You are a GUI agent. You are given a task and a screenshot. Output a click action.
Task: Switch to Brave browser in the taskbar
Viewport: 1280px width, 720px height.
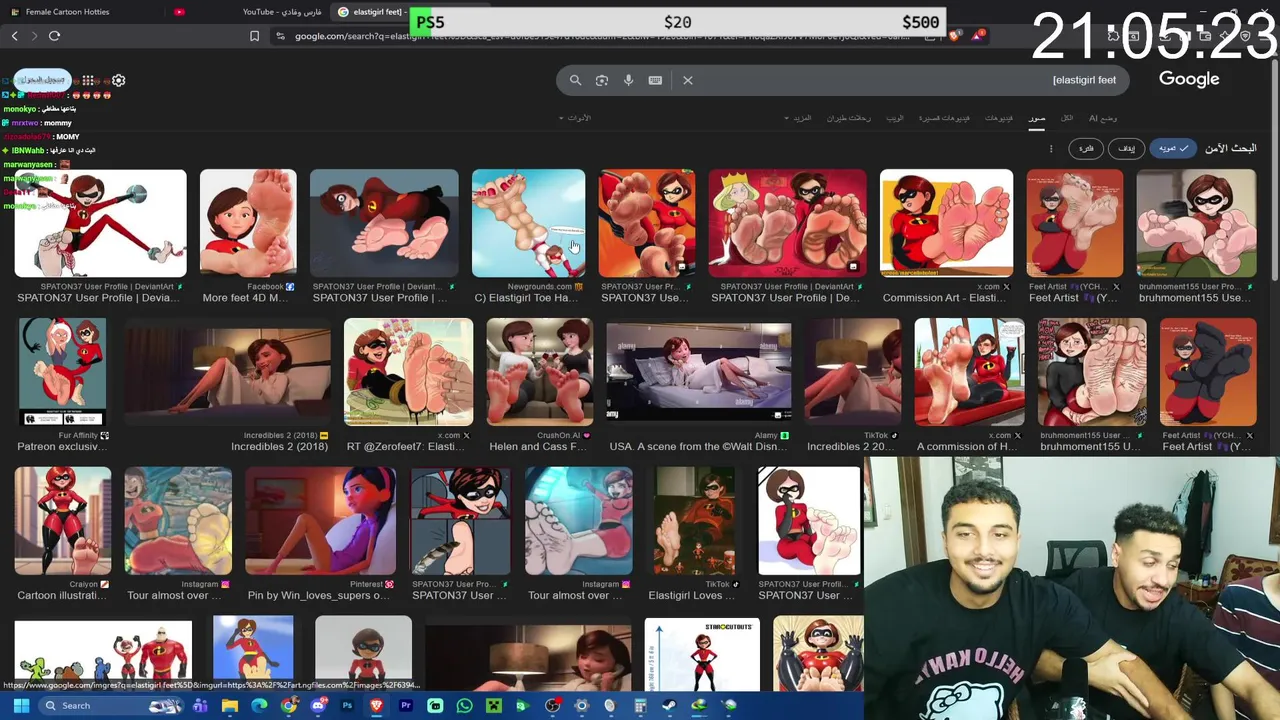tap(377, 706)
